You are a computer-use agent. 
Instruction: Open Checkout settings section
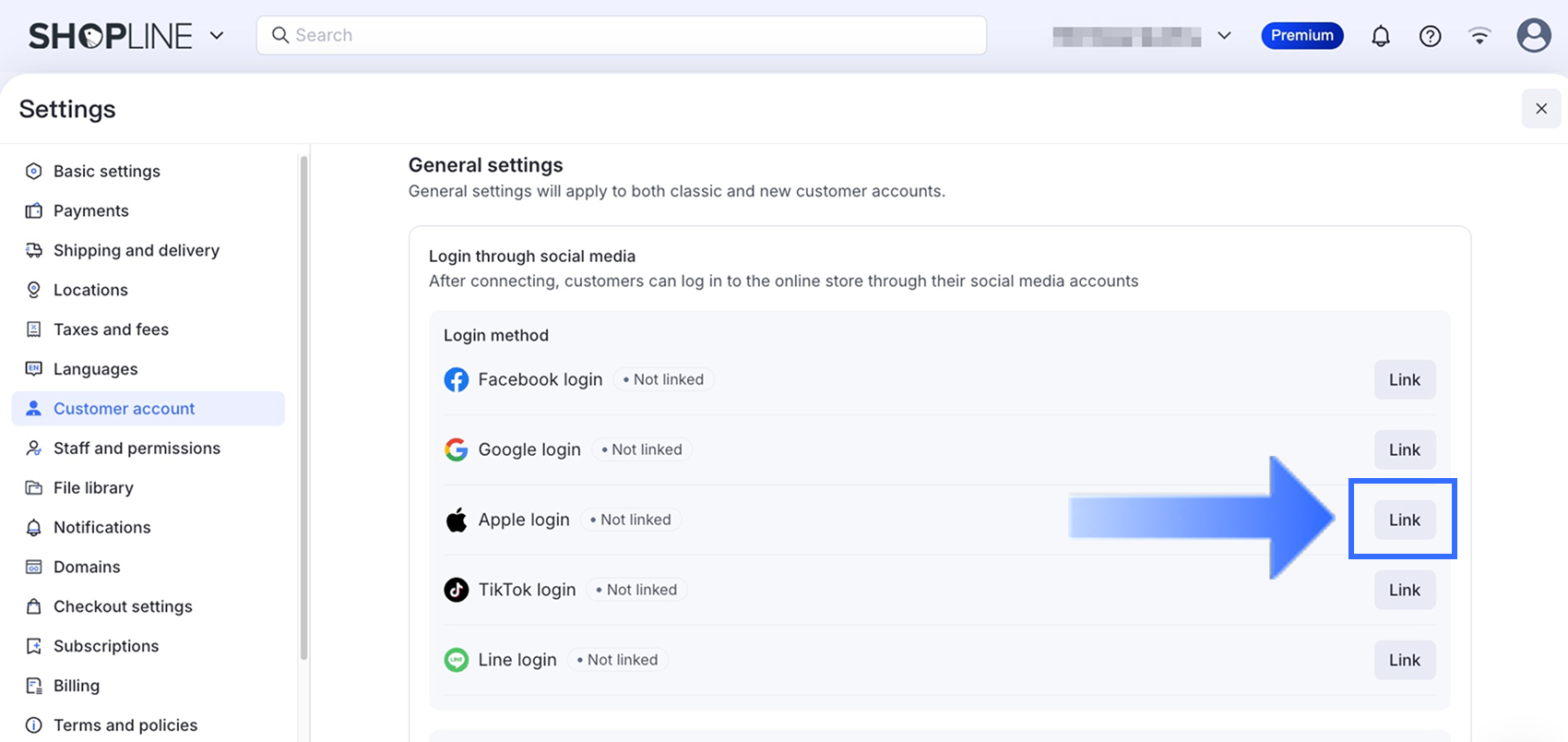(123, 606)
